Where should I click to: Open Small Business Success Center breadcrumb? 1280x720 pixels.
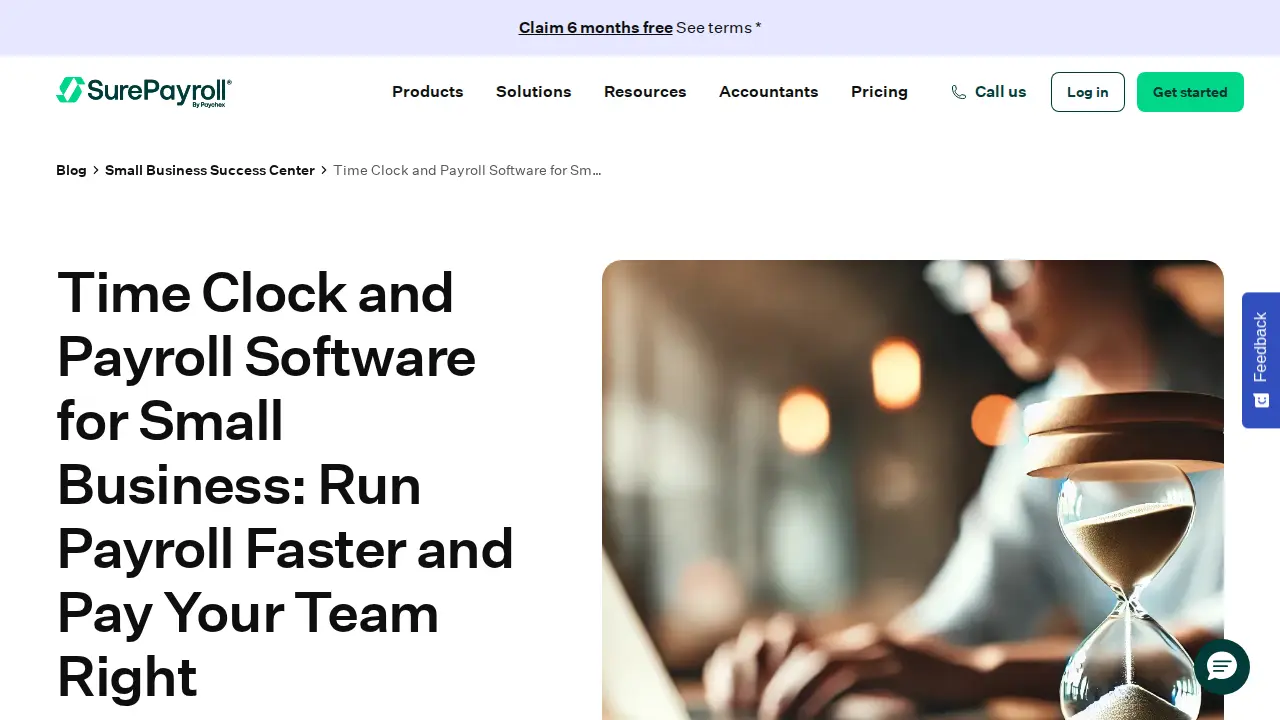point(210,170)
